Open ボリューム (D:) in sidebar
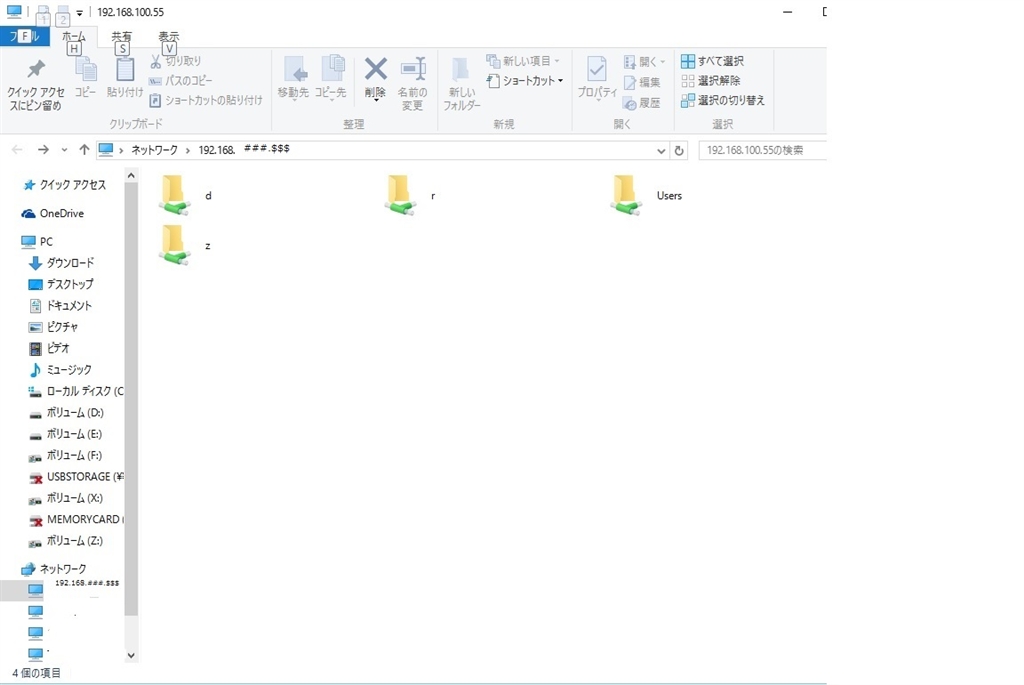 pyautogui.click(x=66, y=413)
